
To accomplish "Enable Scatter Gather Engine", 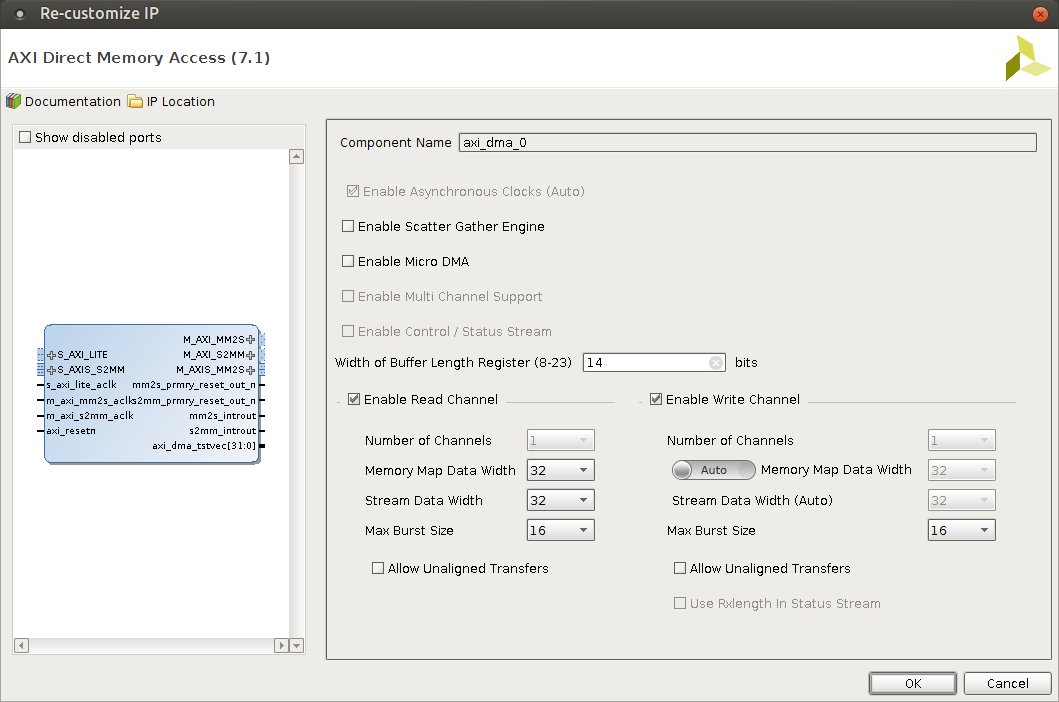I will [348, 226].
